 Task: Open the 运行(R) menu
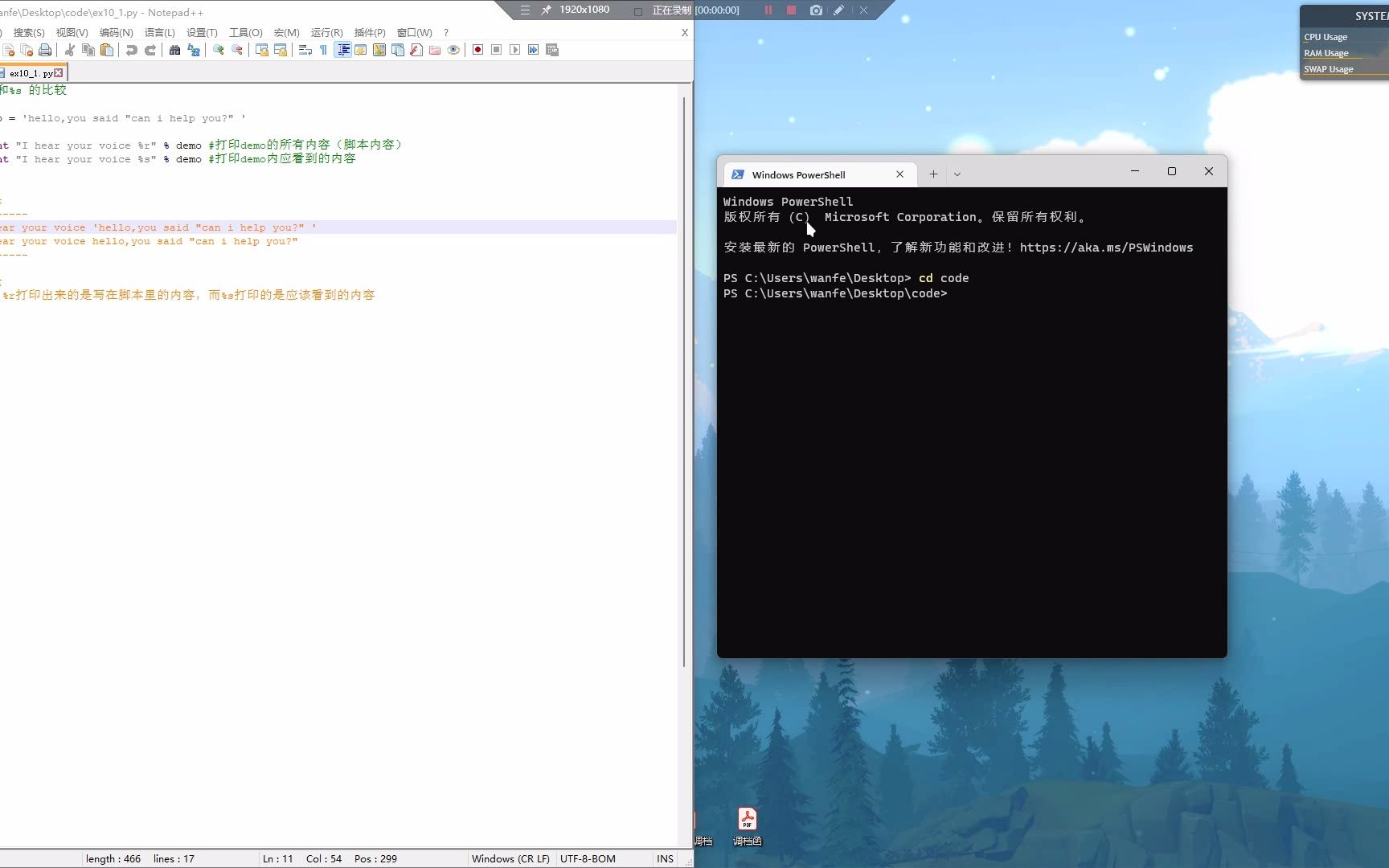pyautogui.click(x=326, y=33)
